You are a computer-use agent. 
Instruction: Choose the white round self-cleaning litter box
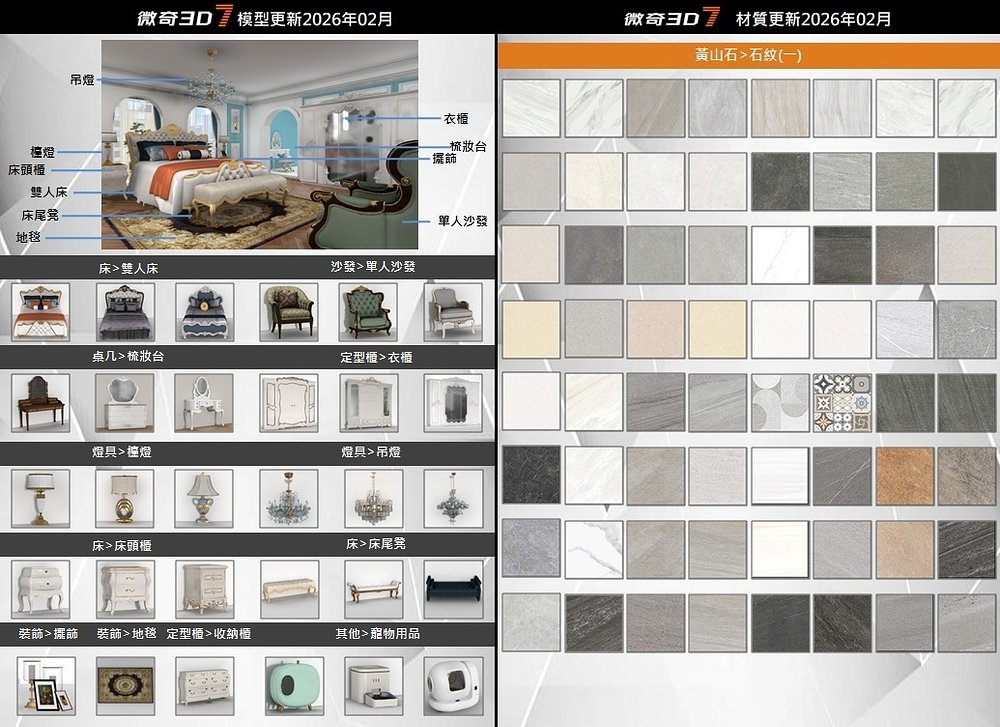pos(453,686)
